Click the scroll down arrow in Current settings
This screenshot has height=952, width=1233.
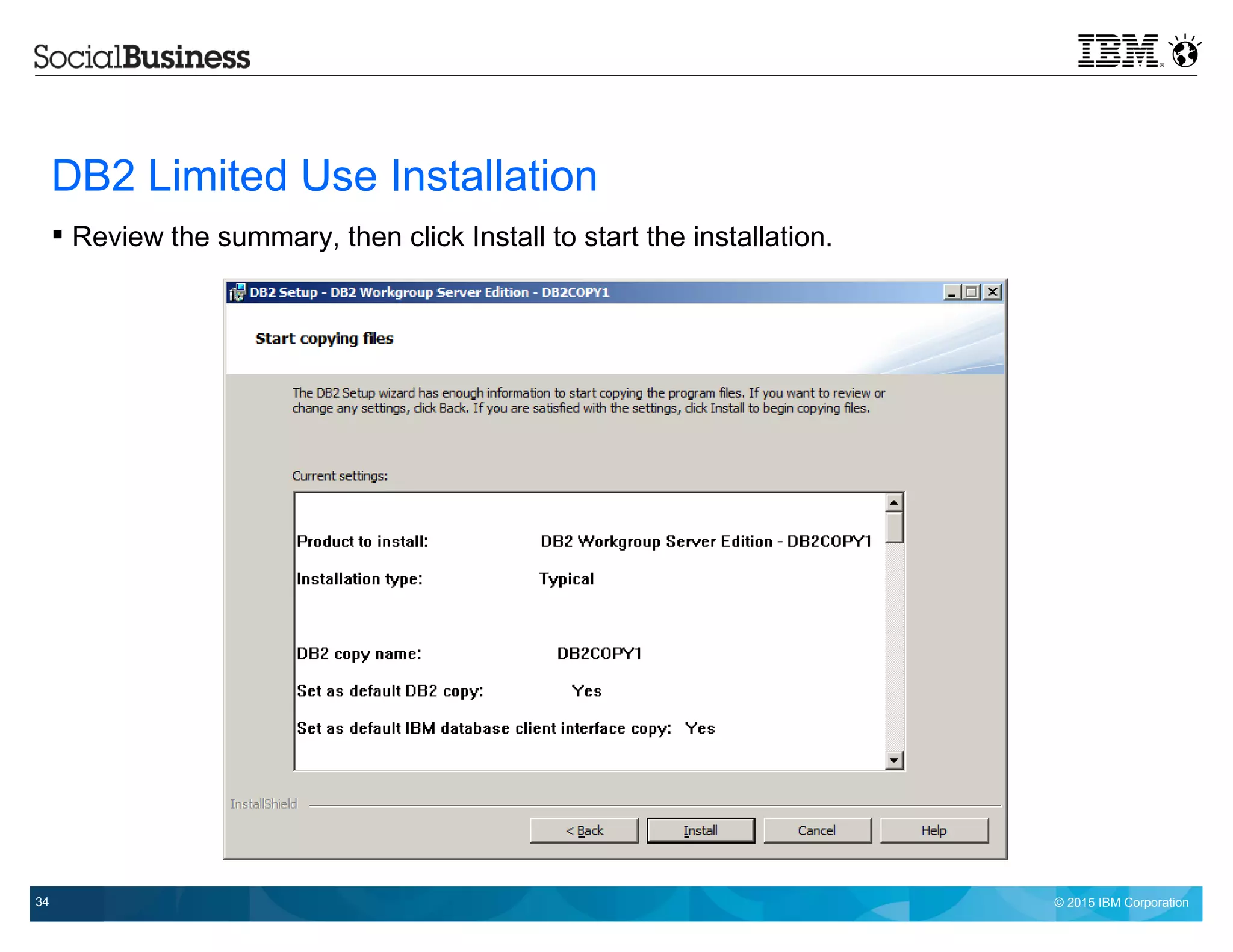pyautogui.click(x=894, y=761)
